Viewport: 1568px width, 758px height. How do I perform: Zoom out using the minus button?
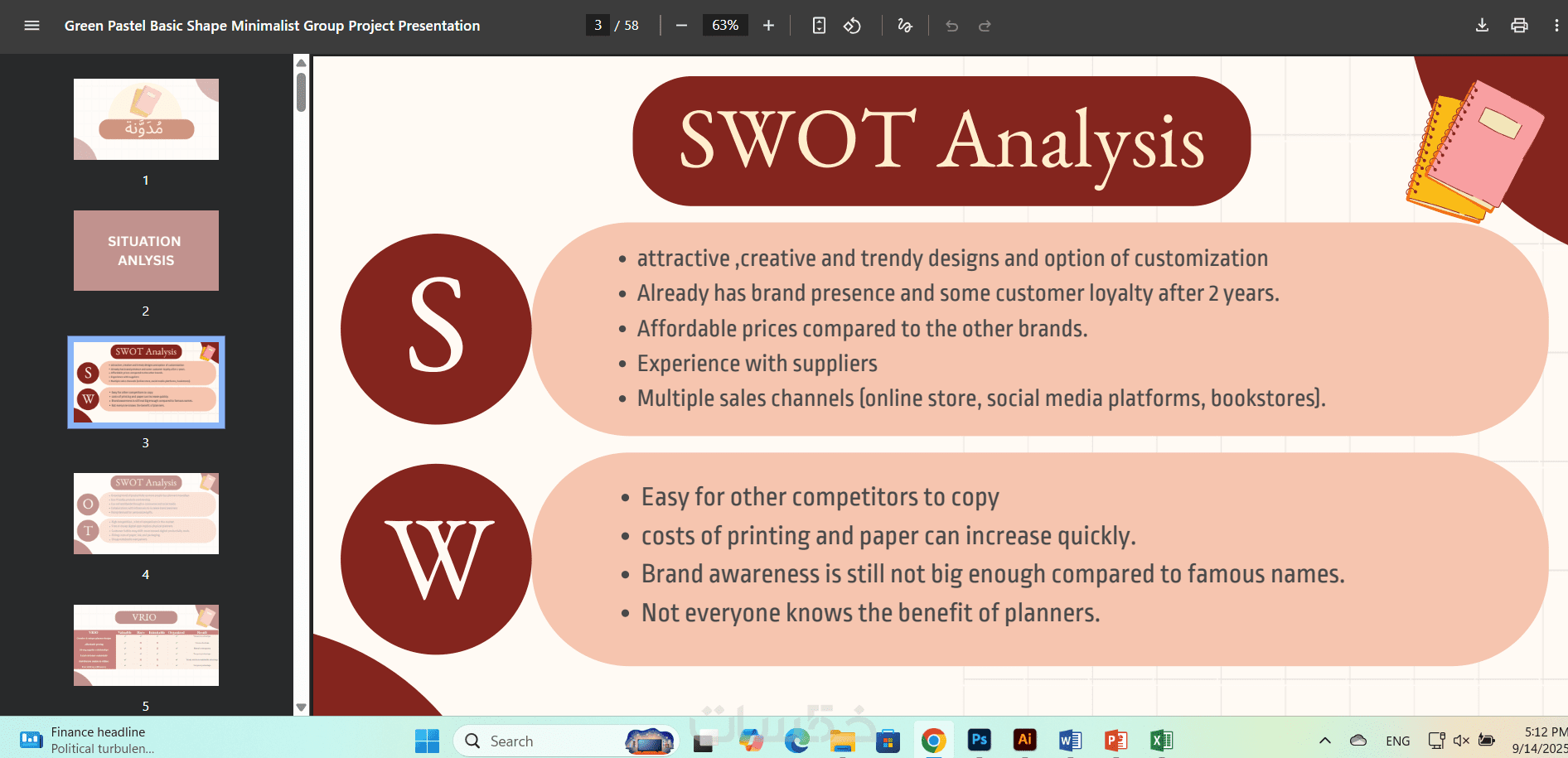681,26
